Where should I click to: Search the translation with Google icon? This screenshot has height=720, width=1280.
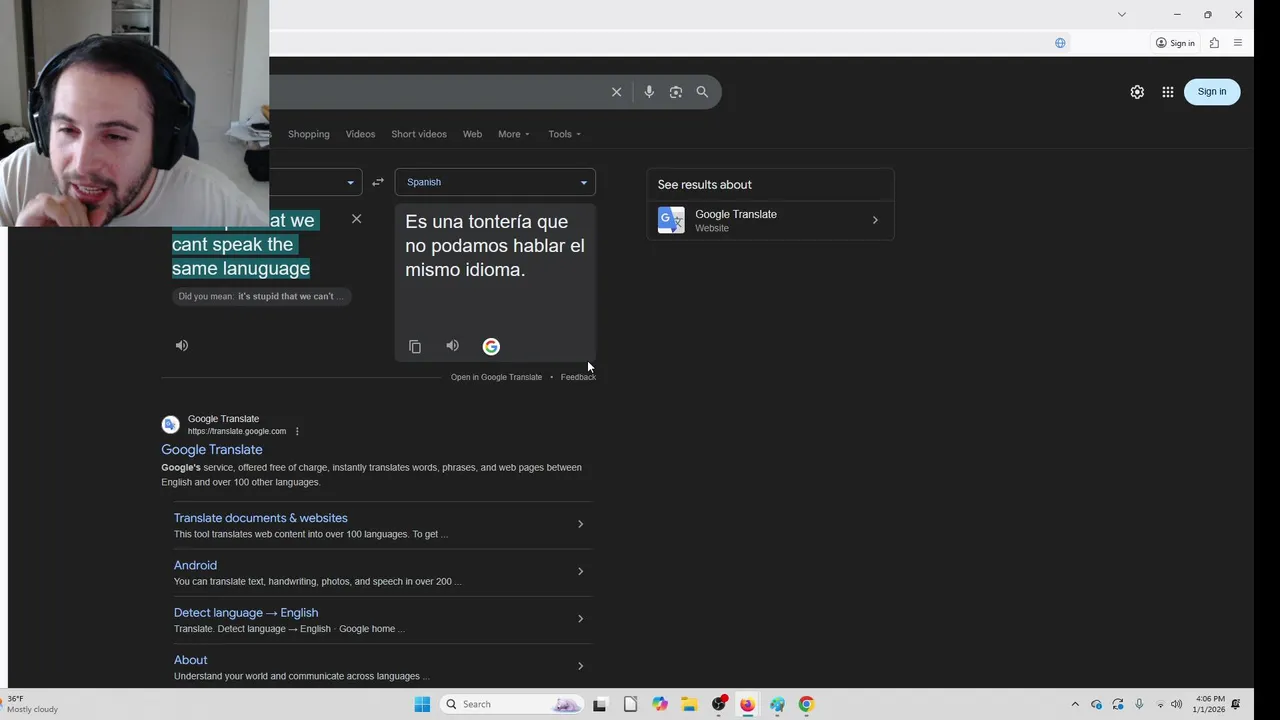click(x=491, y=346)
